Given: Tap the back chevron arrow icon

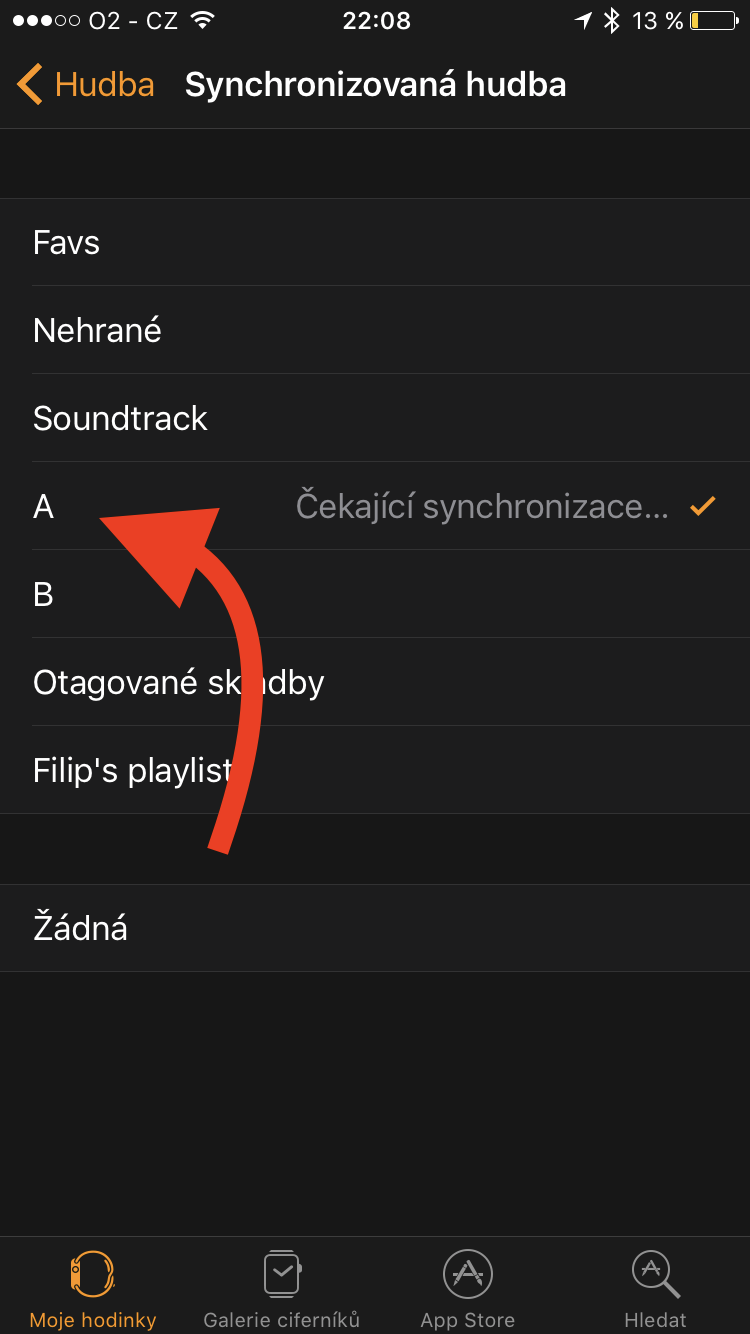Looking at the screenshot, I should [30, 85].
